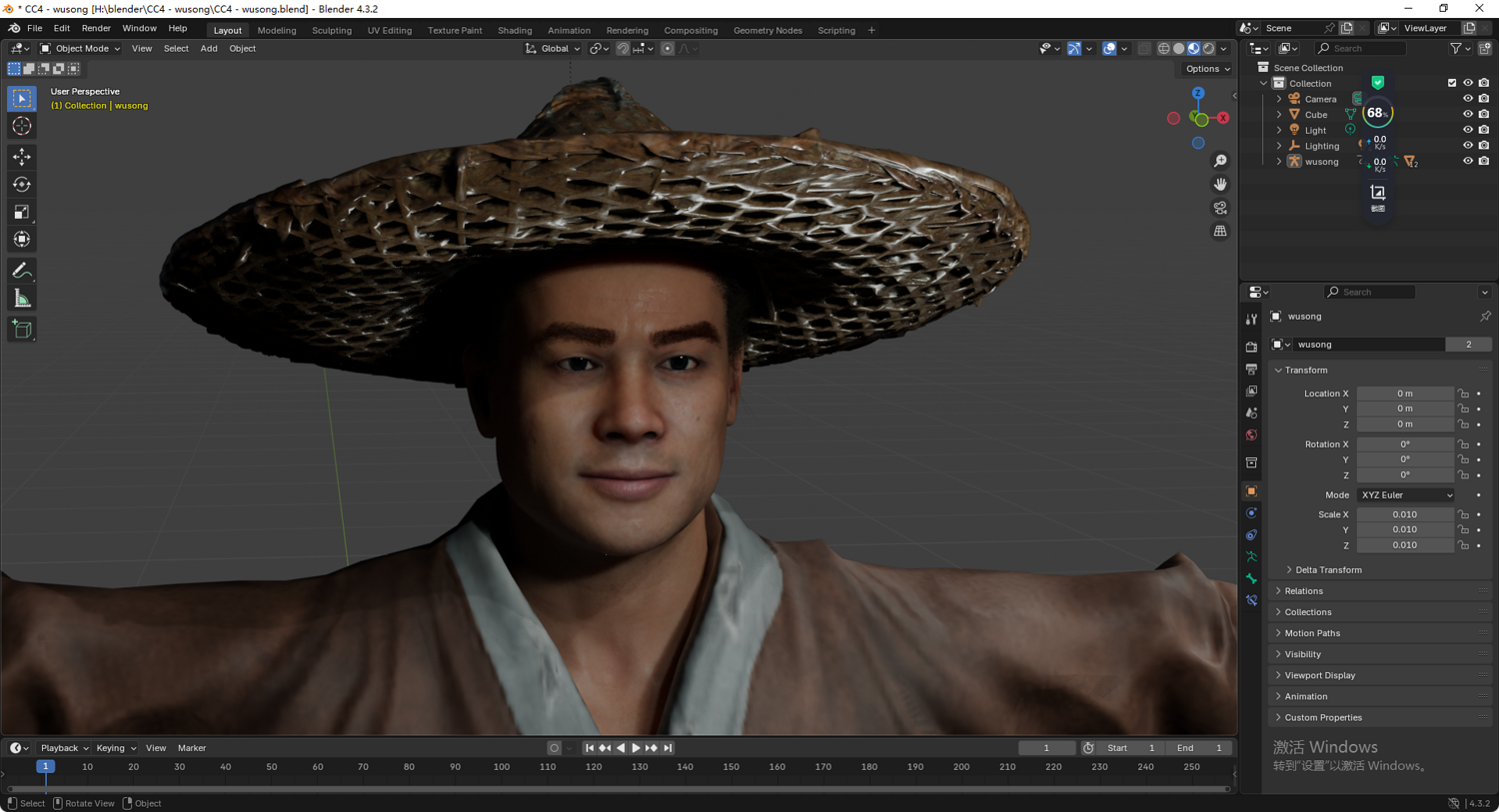
Task: Hide the wusong object in viewport
Action: point(1467,161)
